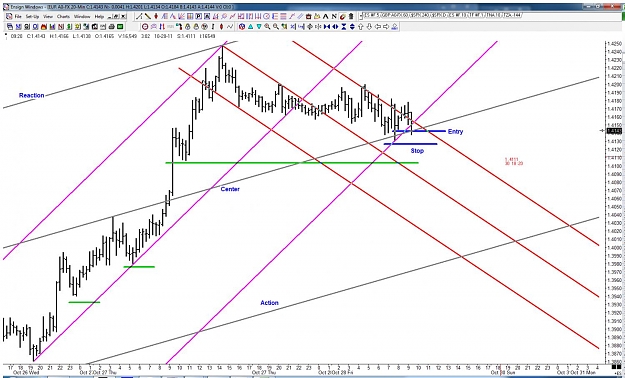
Task: Select the Center label on chart
Action: [230, 189]
